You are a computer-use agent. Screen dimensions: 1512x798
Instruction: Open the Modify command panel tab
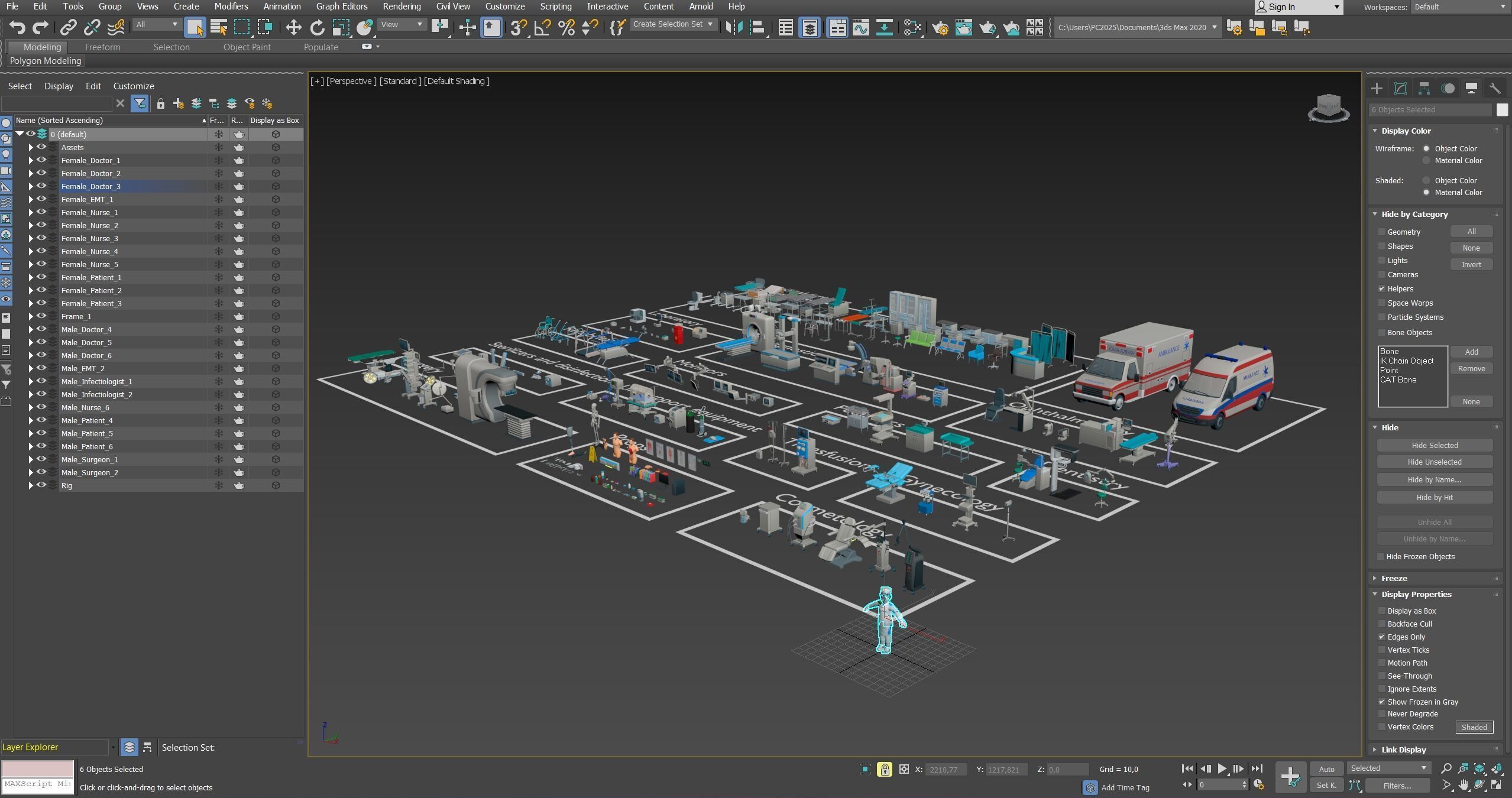click(x=1400, y=89)
